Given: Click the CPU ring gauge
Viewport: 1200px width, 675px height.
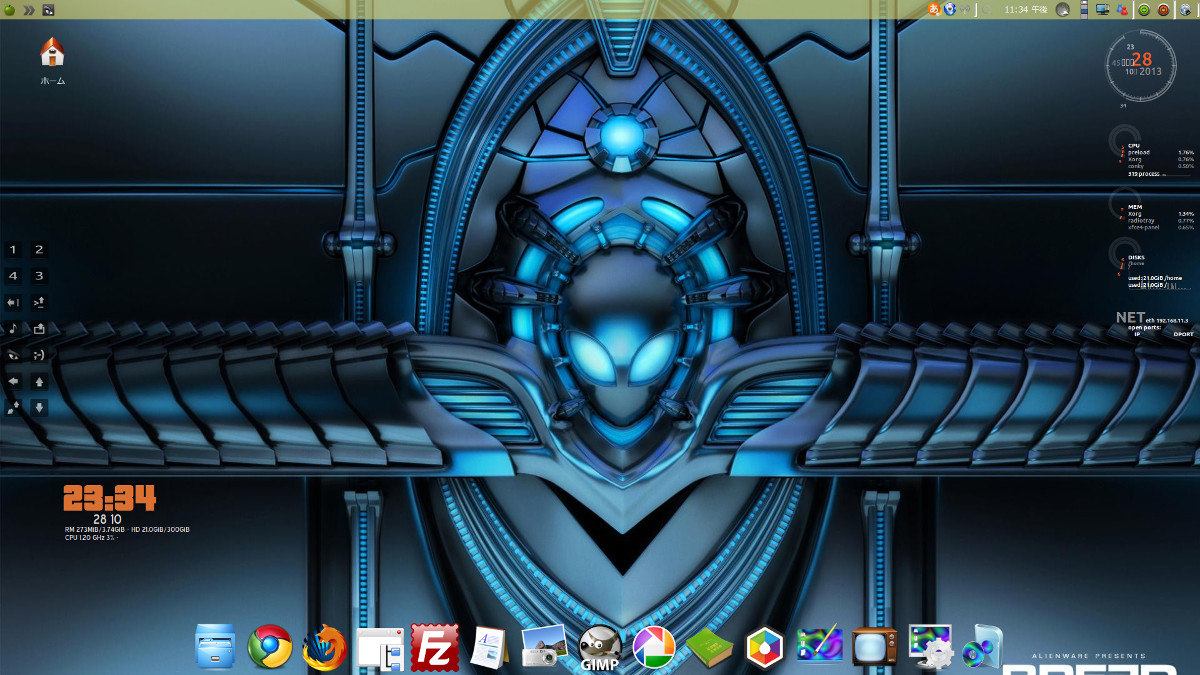Looking at the screenshot, I should [x=1124, y=139].
